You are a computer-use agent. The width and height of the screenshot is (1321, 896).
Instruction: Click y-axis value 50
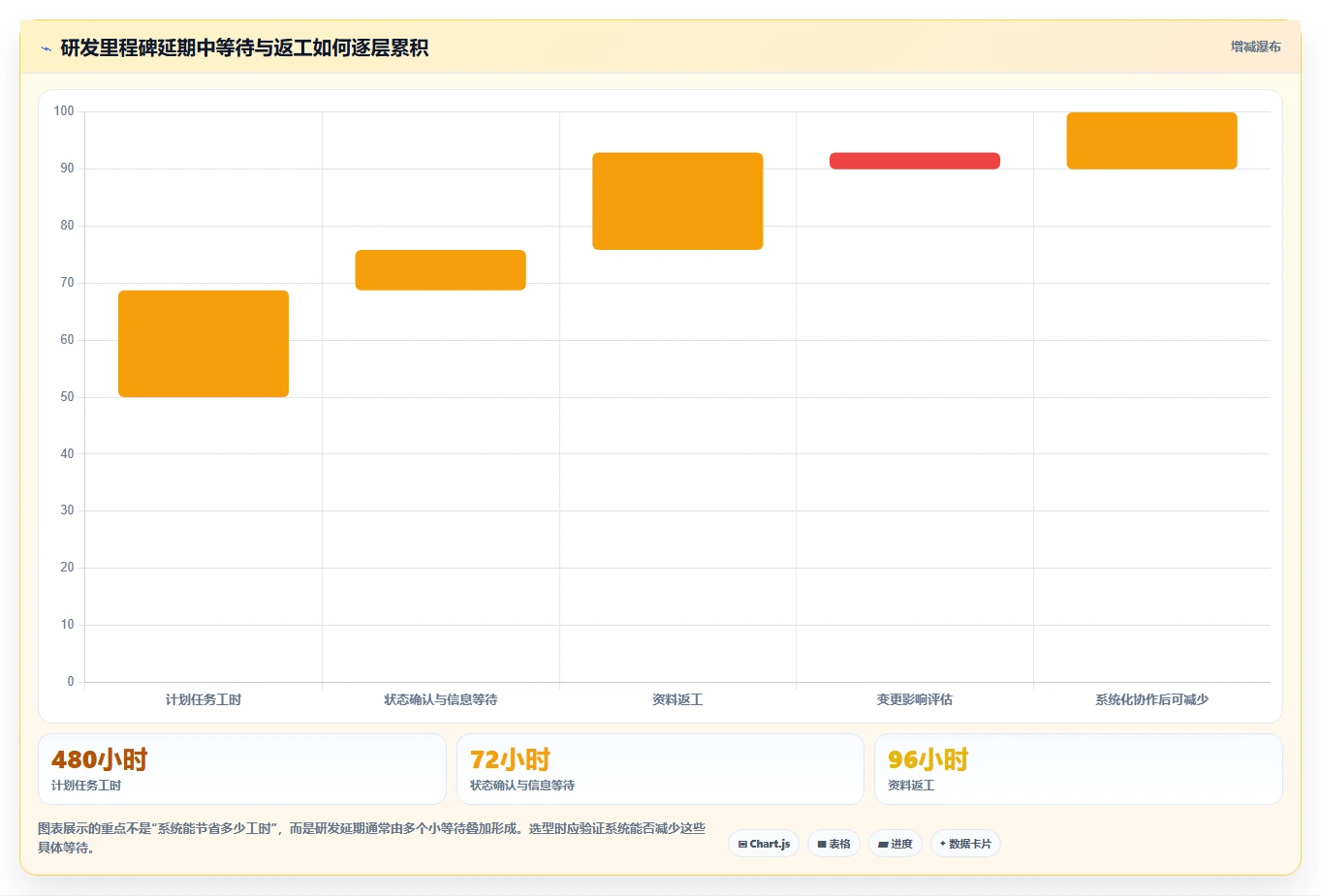point(67,397)
